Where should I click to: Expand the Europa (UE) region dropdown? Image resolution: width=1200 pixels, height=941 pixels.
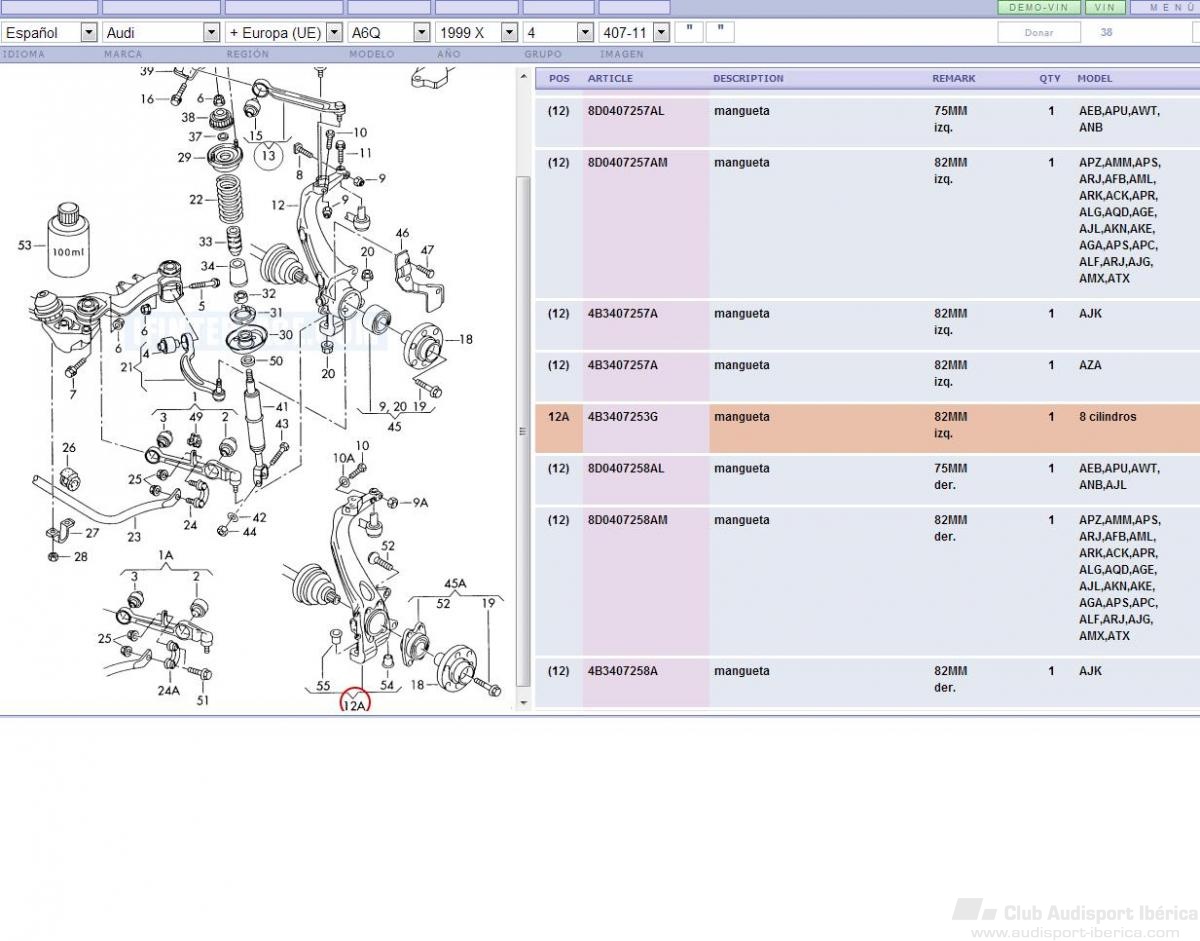click(284, 32)
